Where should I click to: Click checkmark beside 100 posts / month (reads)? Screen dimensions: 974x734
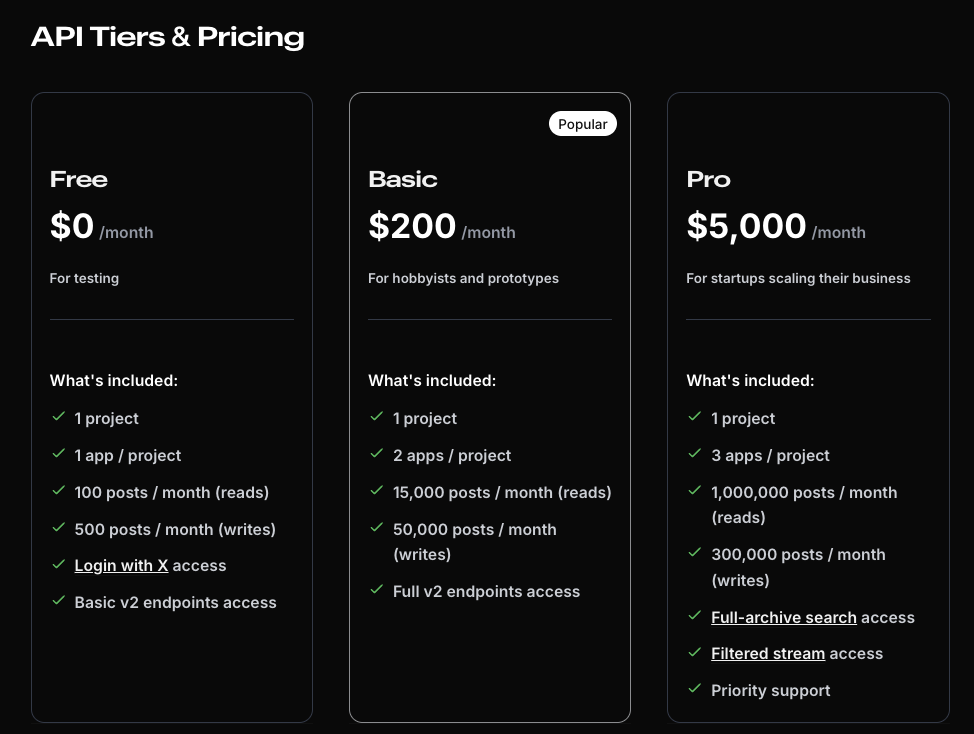coord(59,491)
